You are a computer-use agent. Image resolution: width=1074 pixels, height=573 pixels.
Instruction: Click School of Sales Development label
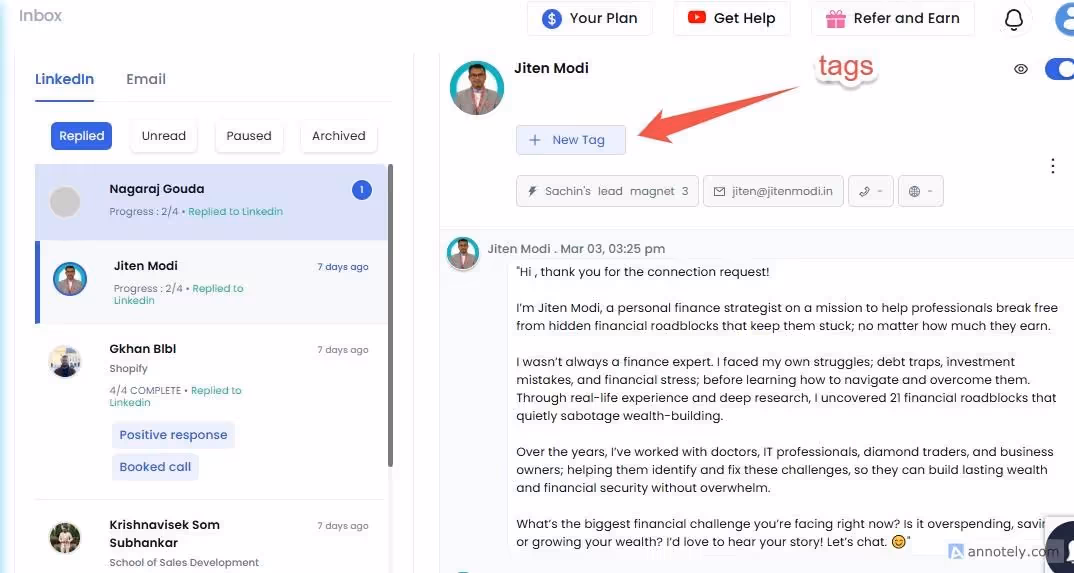[x=184, y=563]
